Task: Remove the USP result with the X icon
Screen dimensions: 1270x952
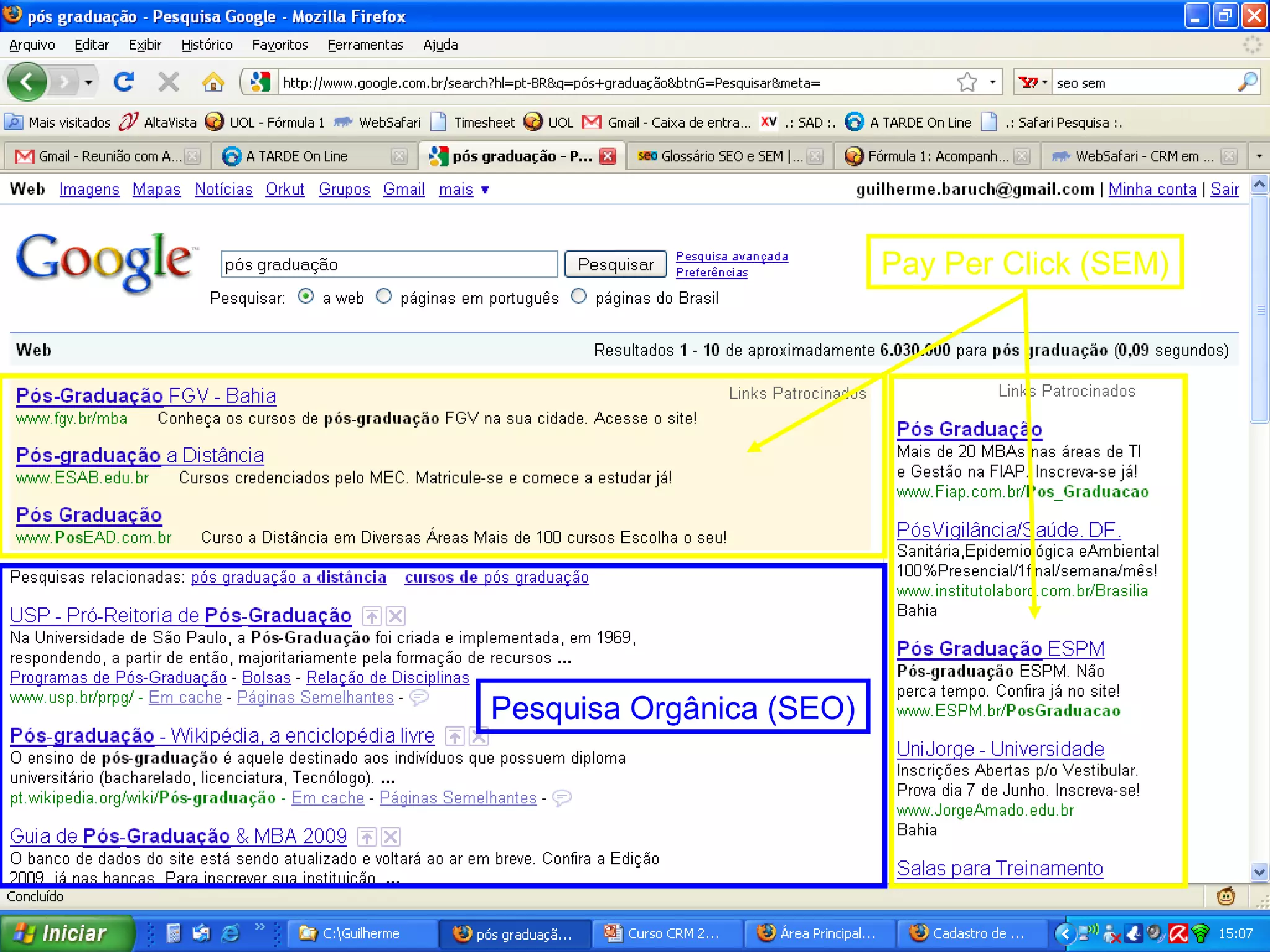Action: click(x=396, y=616)
